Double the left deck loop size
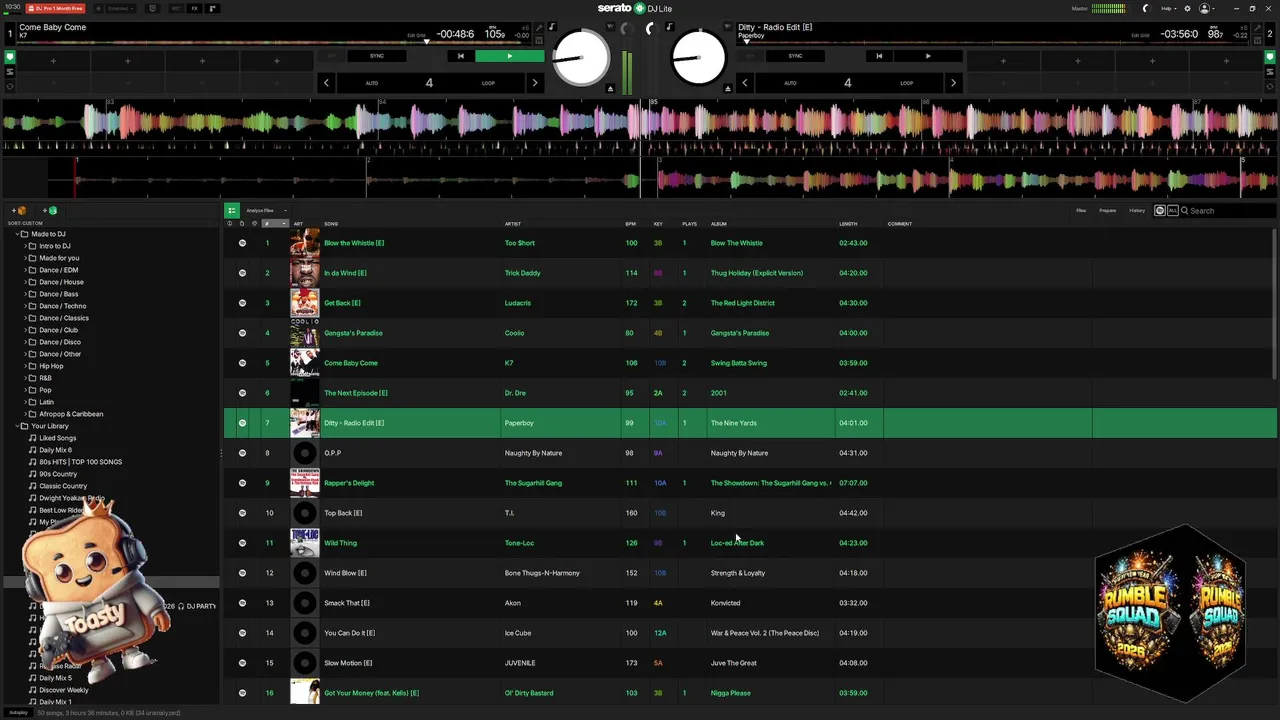Image resolution: width=1280 pixels, height=720 pixels. 534,83
